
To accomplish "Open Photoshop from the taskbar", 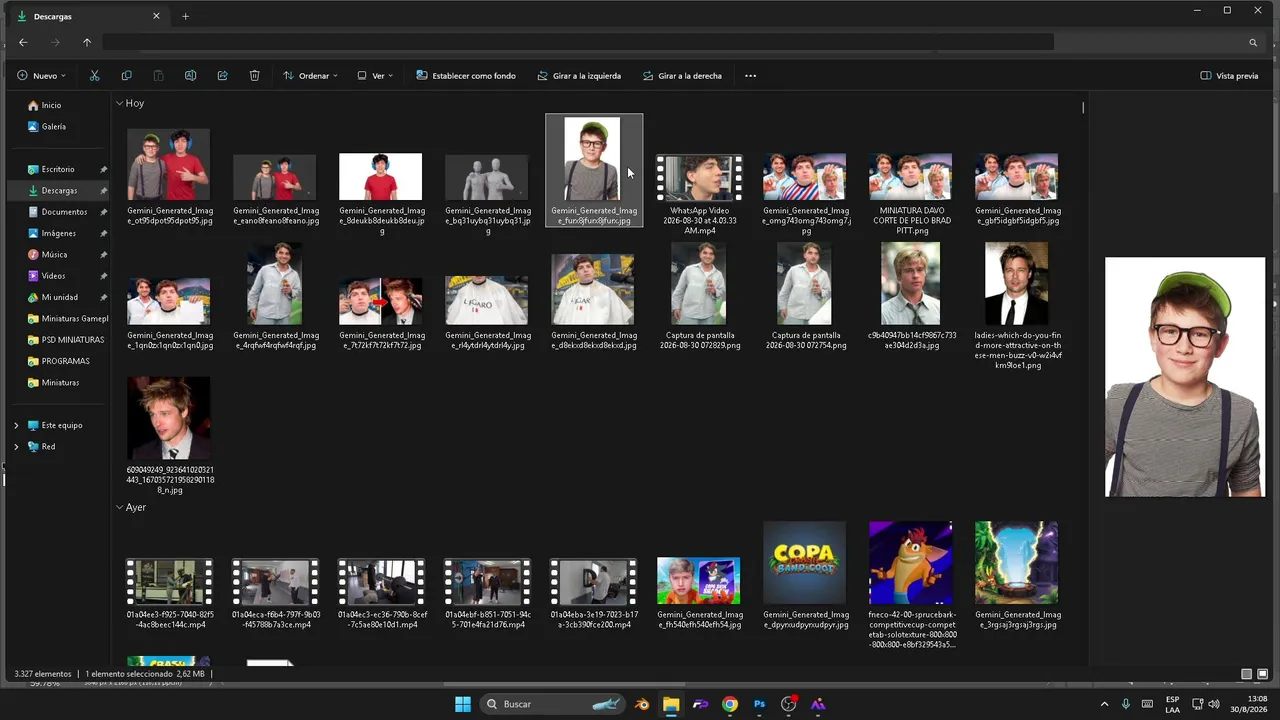I will coord(759,704).
